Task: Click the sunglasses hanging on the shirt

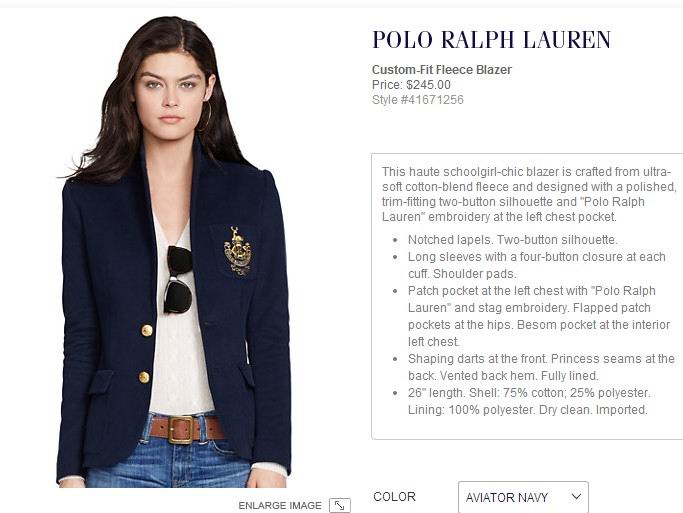Action: (179, 280)
